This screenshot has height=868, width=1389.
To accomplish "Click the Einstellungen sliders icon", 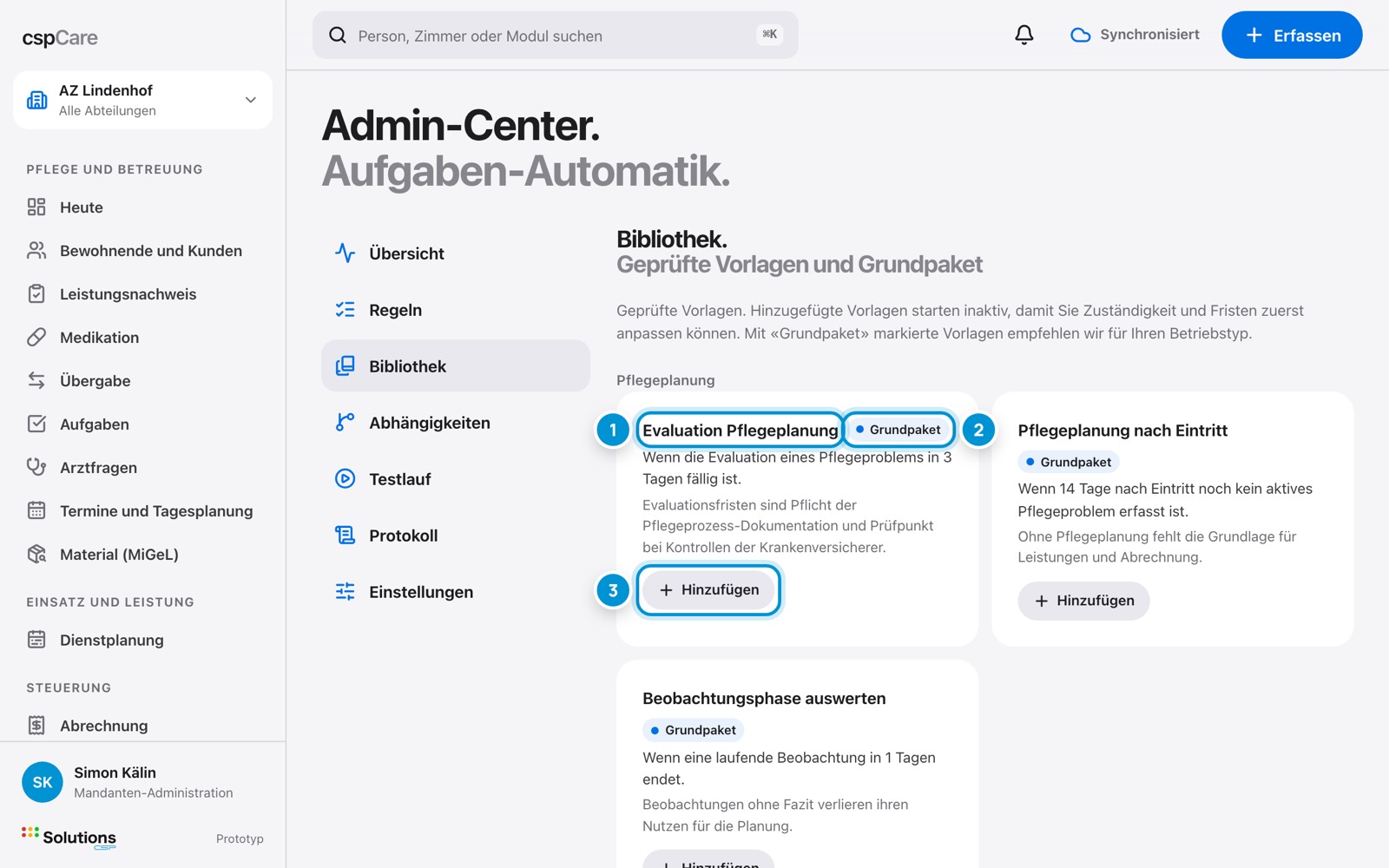I will 346,591.
